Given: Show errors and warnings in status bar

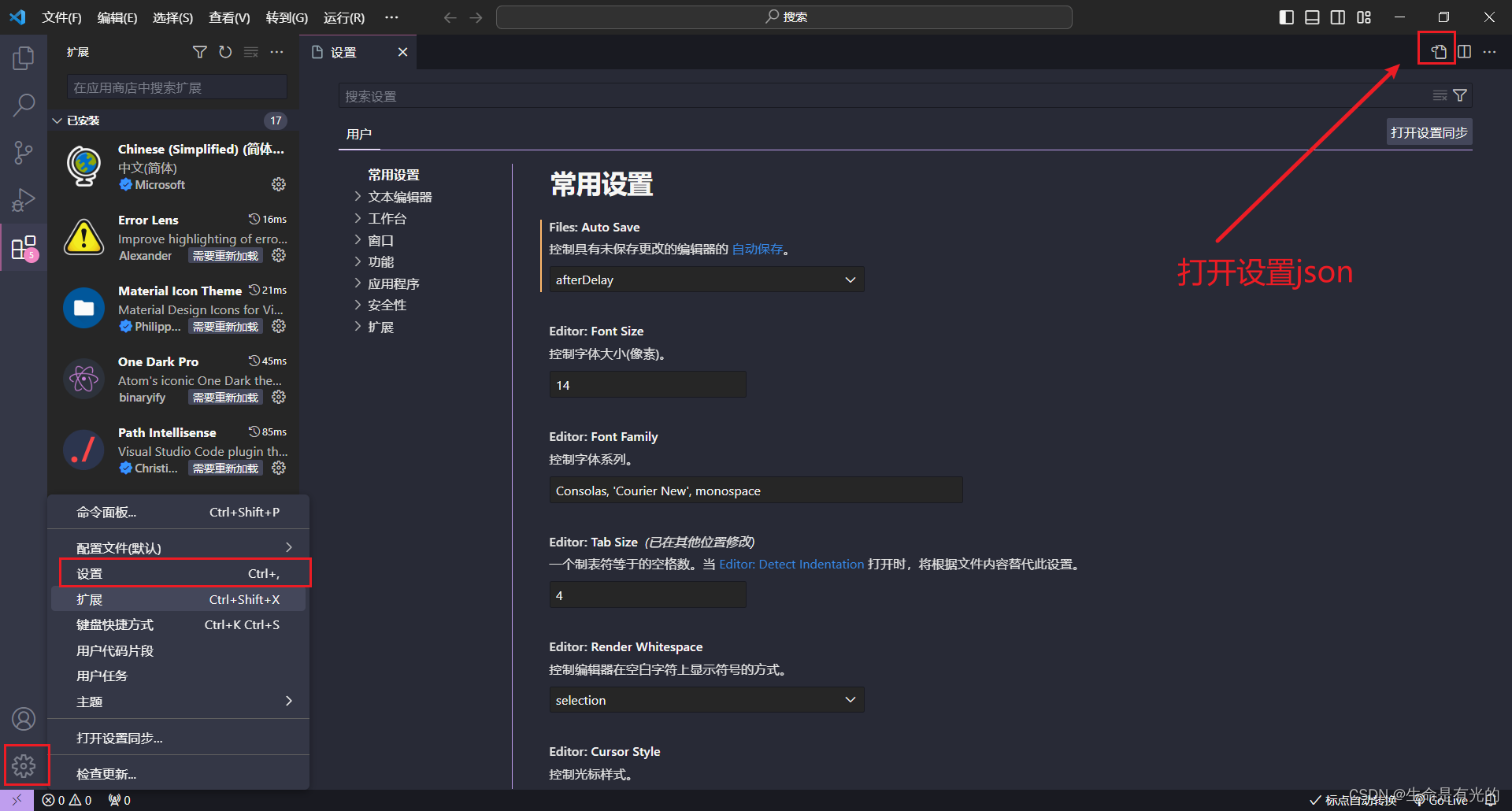Looking at the screenshot, I should point(67,800).
